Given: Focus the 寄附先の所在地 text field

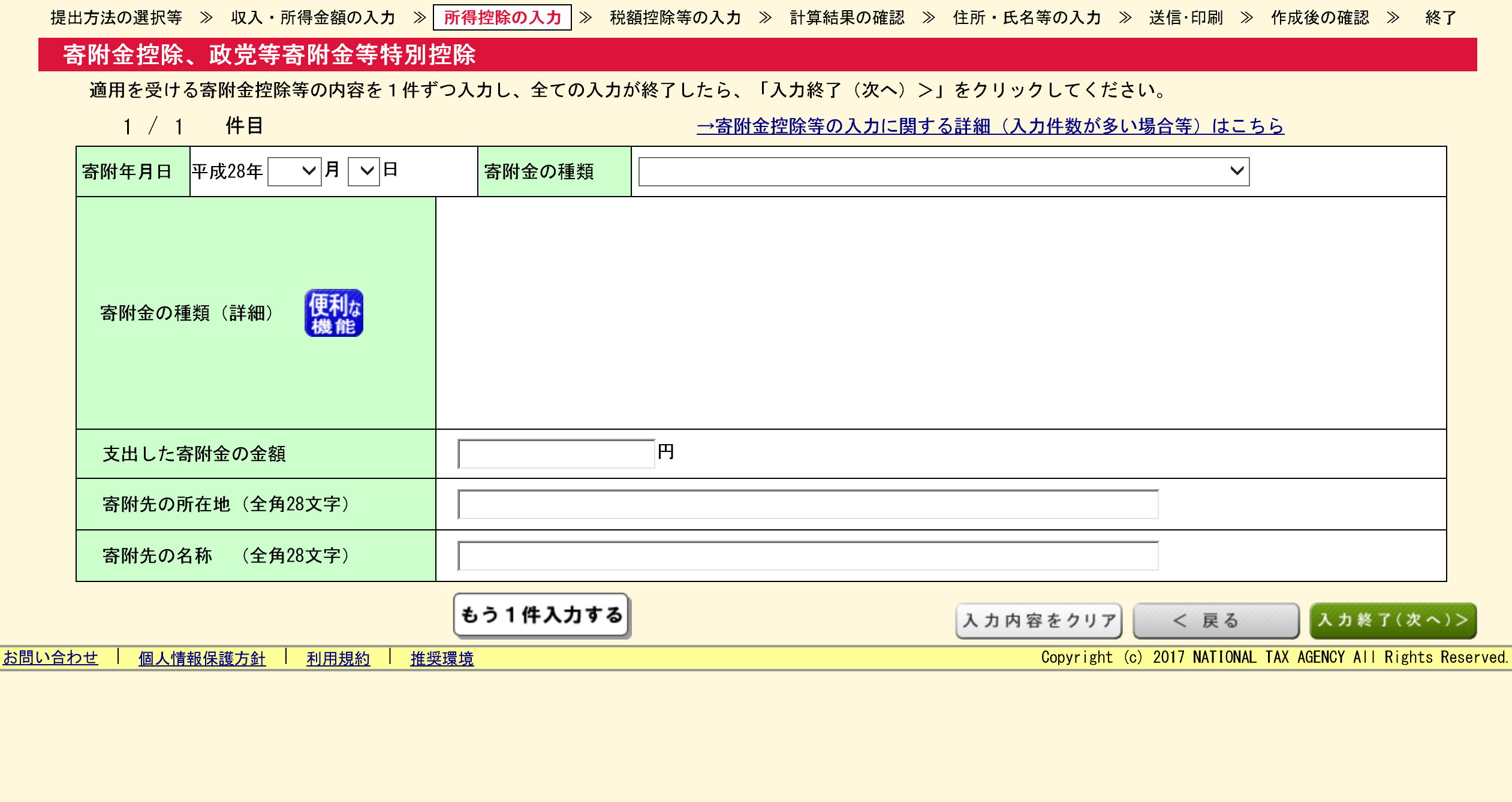Looking at the screenshot, I should click(808, 504).
